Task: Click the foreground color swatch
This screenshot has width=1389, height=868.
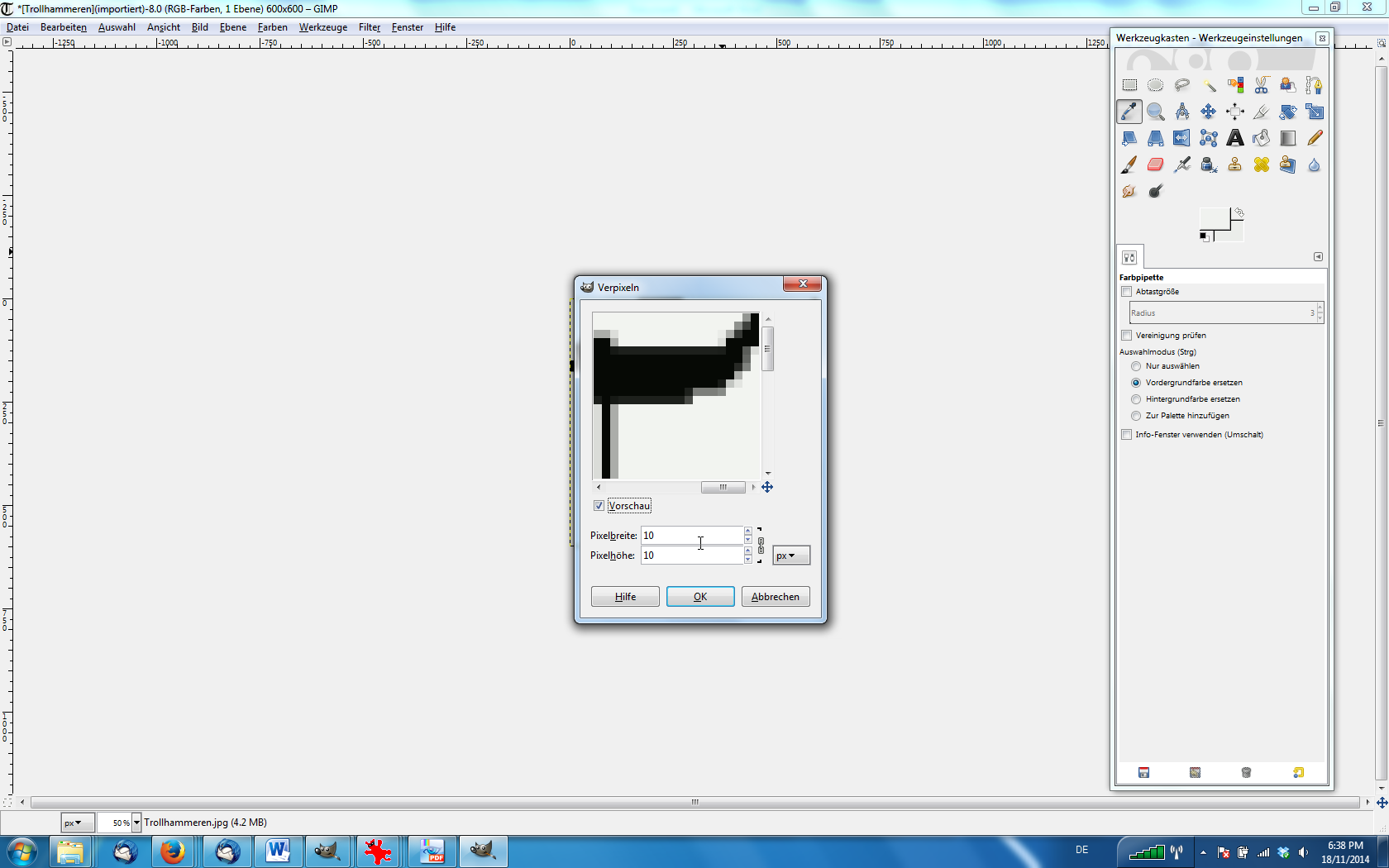Action: [1214, 220]
